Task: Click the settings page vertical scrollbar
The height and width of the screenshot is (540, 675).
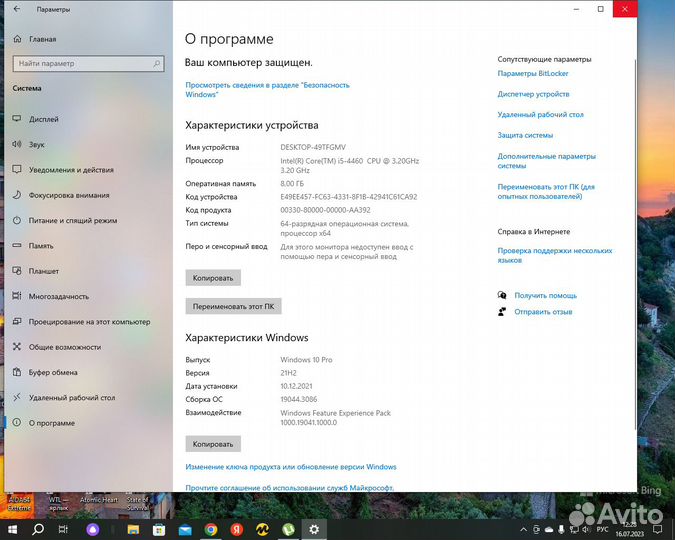Action: pos(635,243)
